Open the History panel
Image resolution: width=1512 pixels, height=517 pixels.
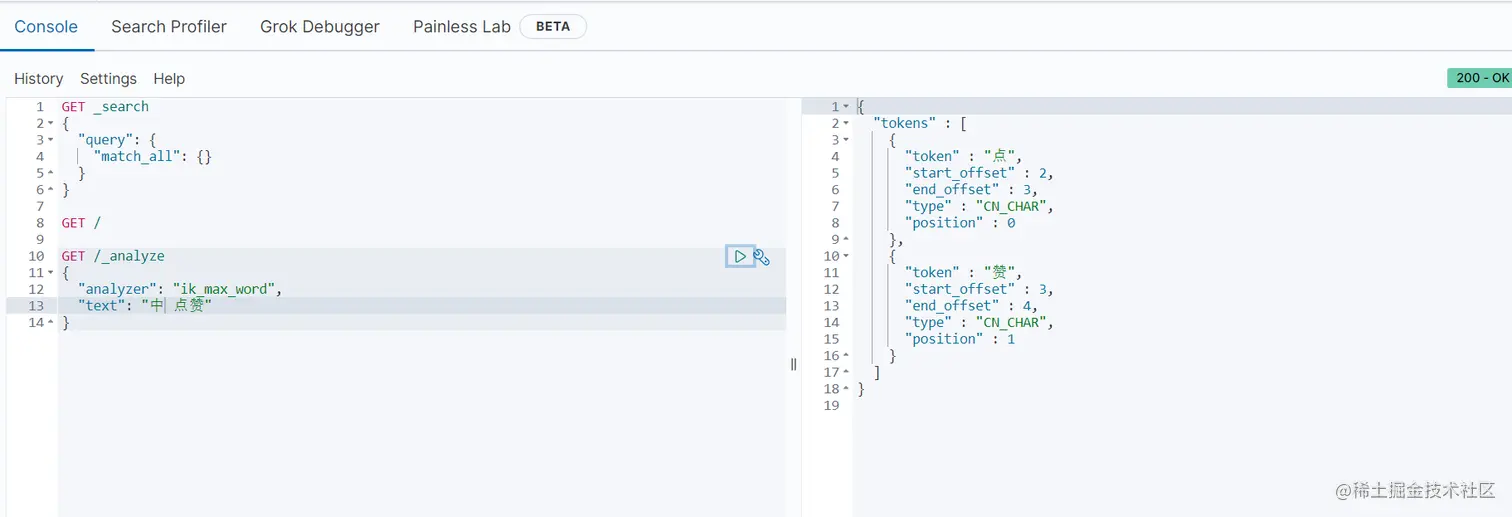coord(39,79)
